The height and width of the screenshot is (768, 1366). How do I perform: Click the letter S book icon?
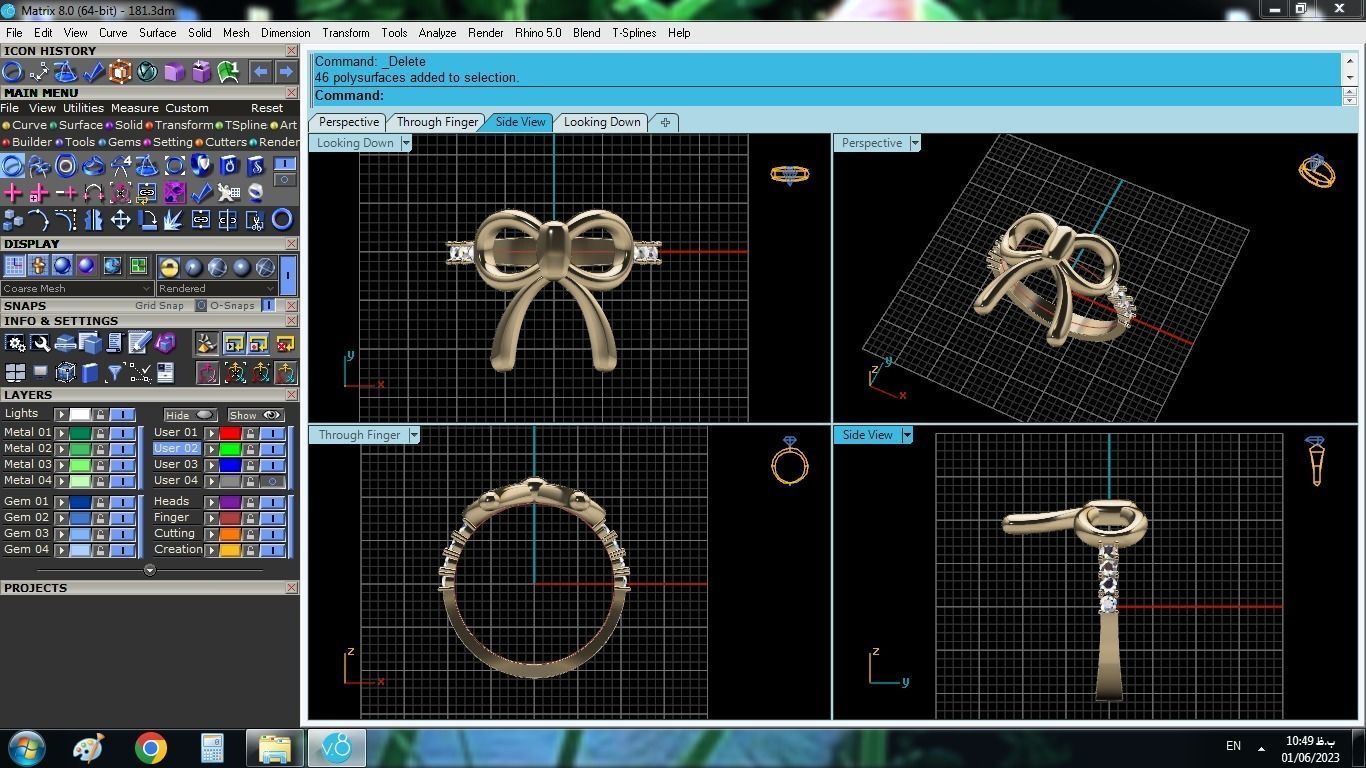(x=255, y=165)
